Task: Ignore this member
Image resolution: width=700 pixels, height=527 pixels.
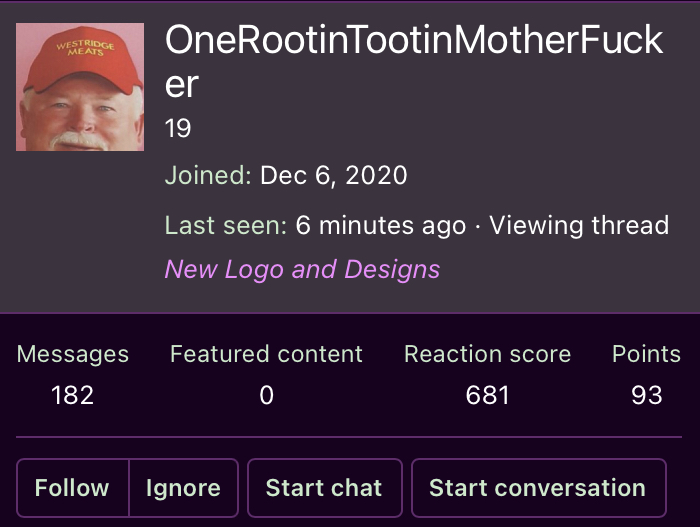Action: coord(183,488)
